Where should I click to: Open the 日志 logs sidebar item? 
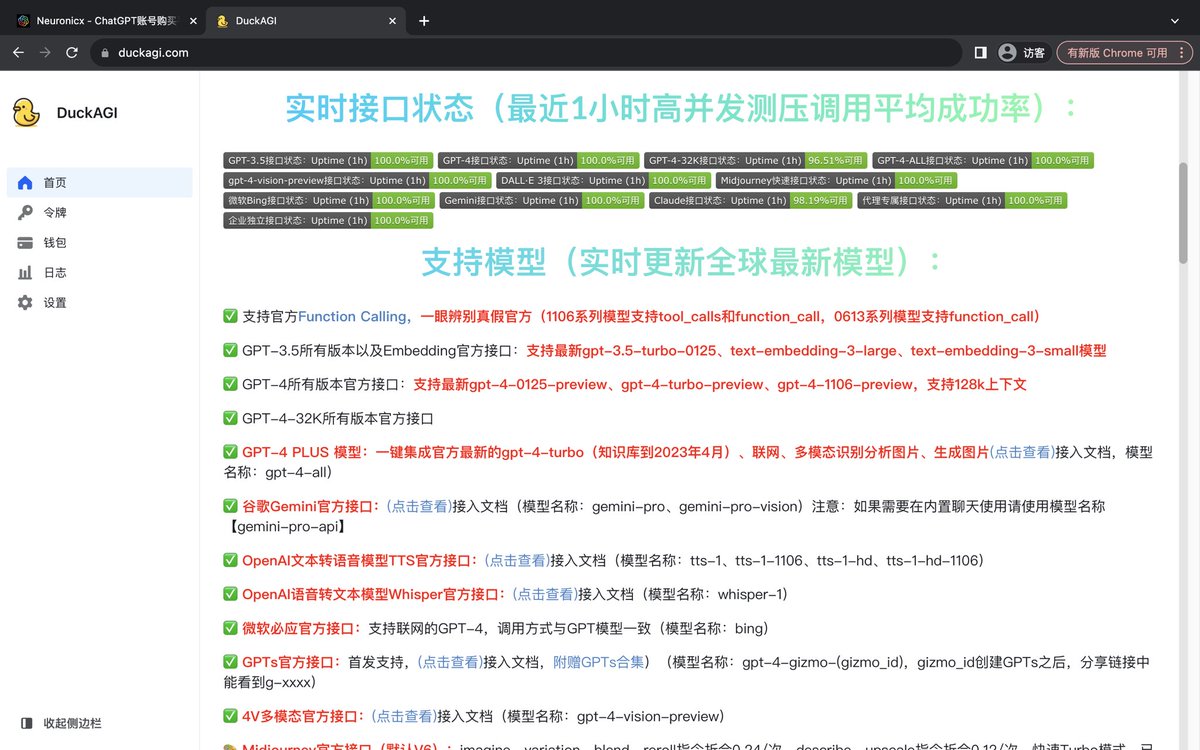[x=100, y=273]
